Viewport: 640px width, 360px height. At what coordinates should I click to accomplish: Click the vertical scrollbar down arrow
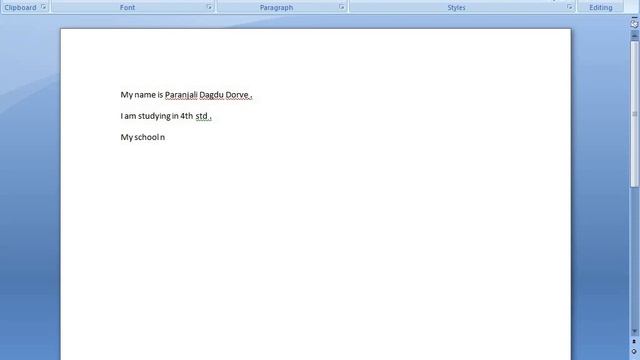point(634,331)
